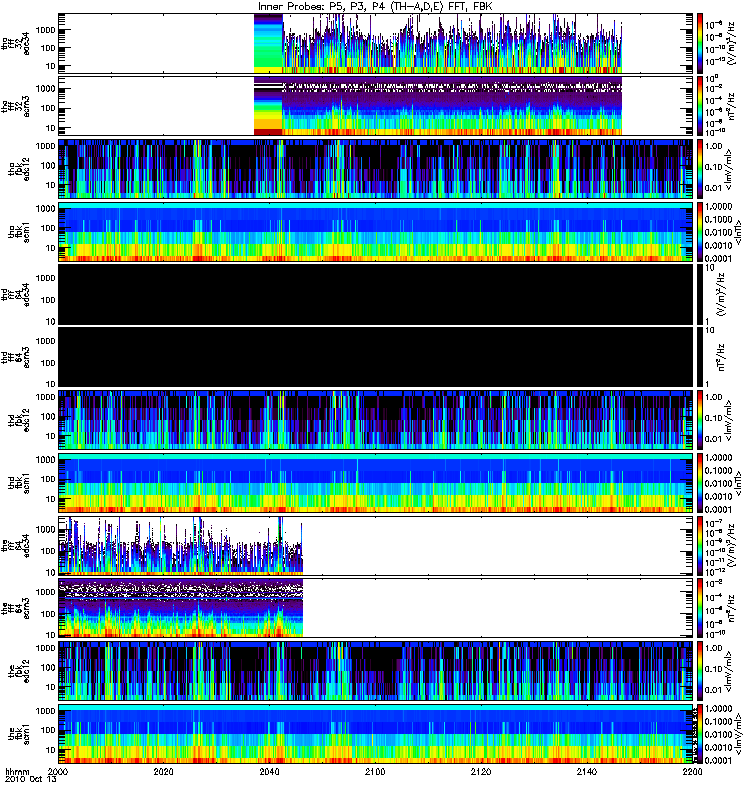Image resolution: width=750 pixels, height=800 pixels.
Task: Select the 2200 time axis label
Action: [x=692, y=771]
